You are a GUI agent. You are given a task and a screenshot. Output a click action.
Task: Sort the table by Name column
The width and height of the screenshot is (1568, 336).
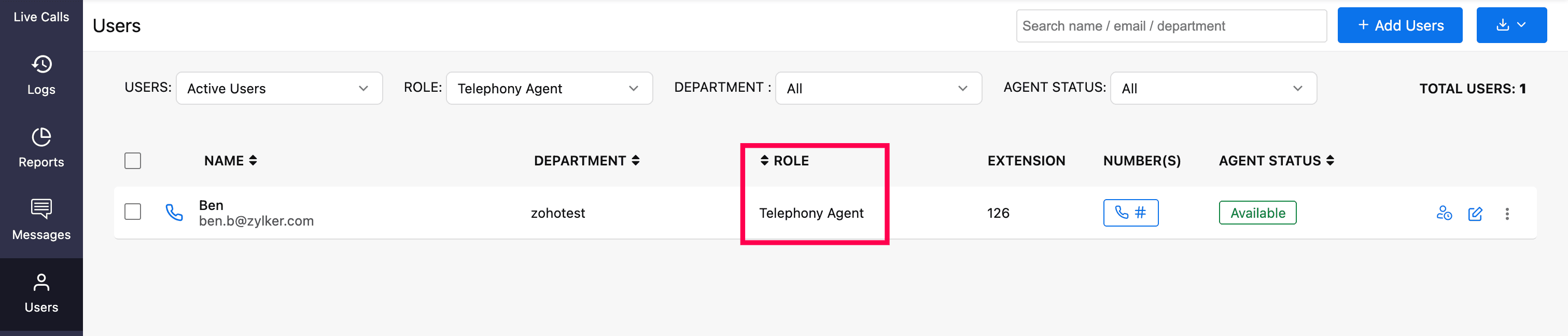tap(231, 161)
